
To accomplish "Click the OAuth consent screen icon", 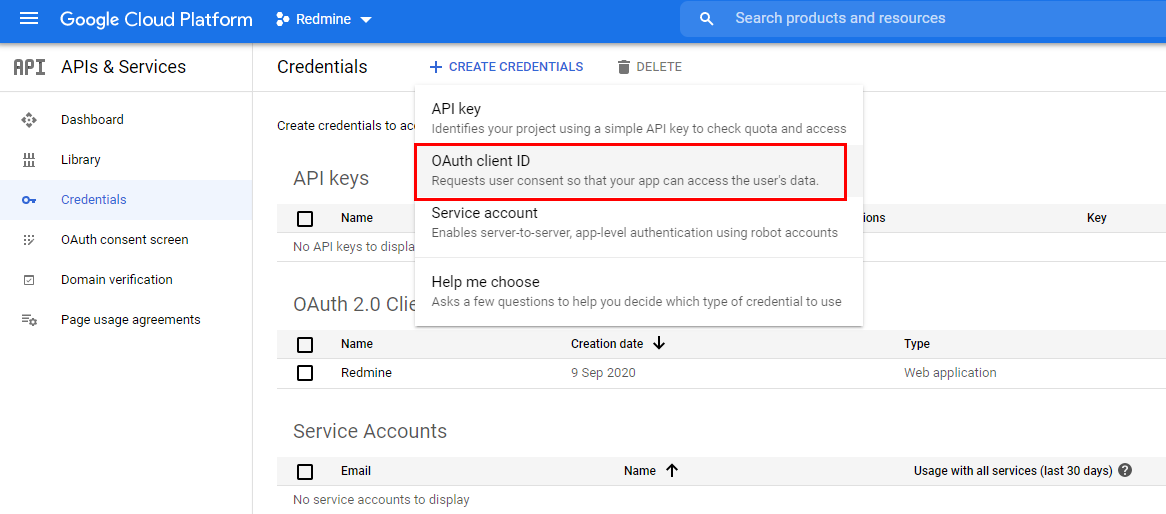I will (29, 240).
